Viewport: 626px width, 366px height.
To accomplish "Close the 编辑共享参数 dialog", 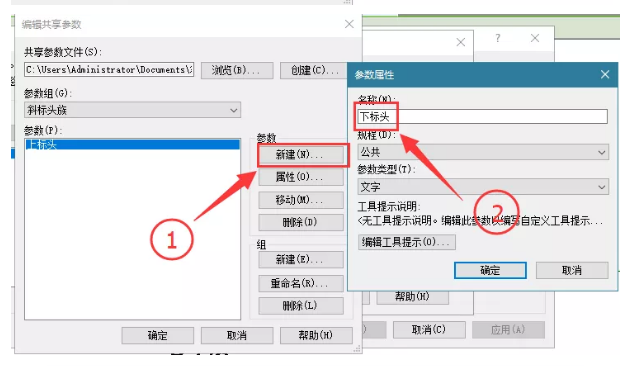I will [349, 24].
